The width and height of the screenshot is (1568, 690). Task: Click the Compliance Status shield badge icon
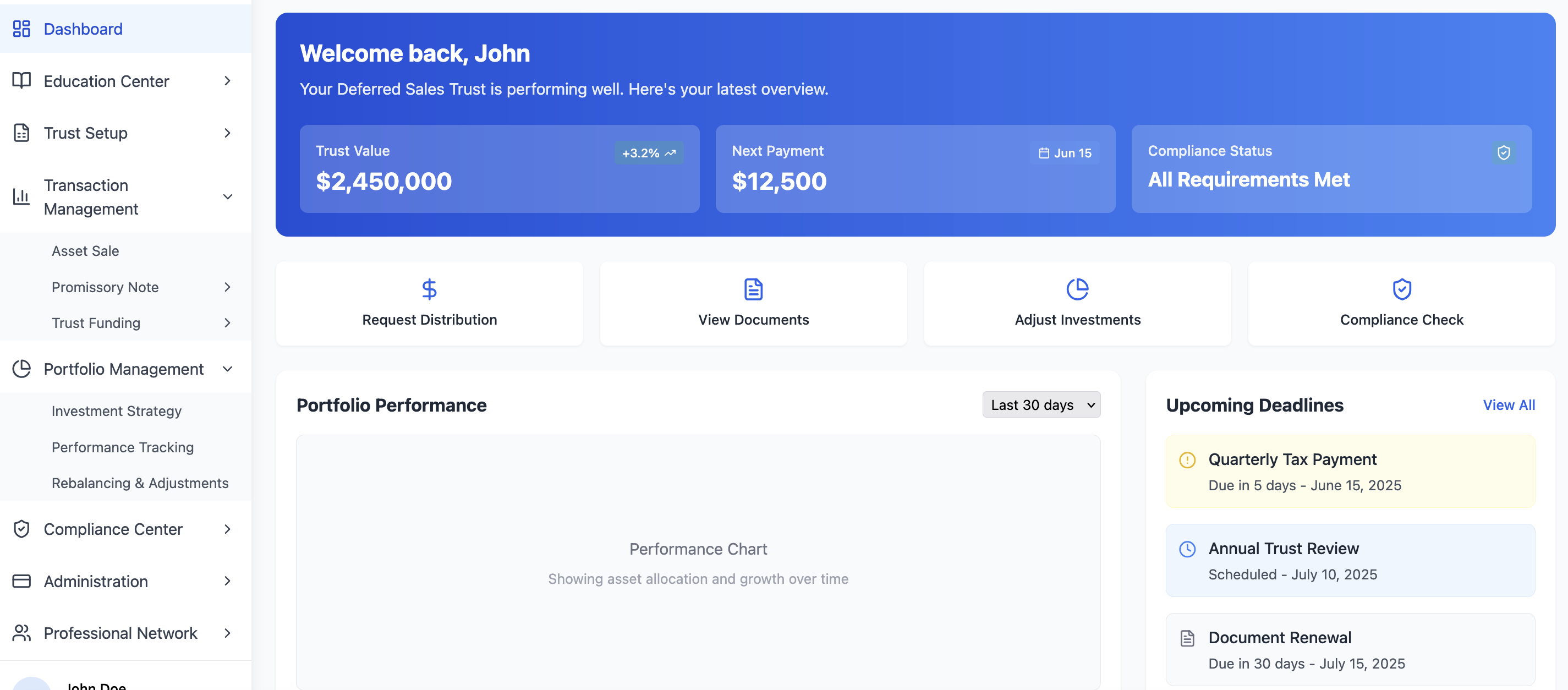[x=1503, y=152]
